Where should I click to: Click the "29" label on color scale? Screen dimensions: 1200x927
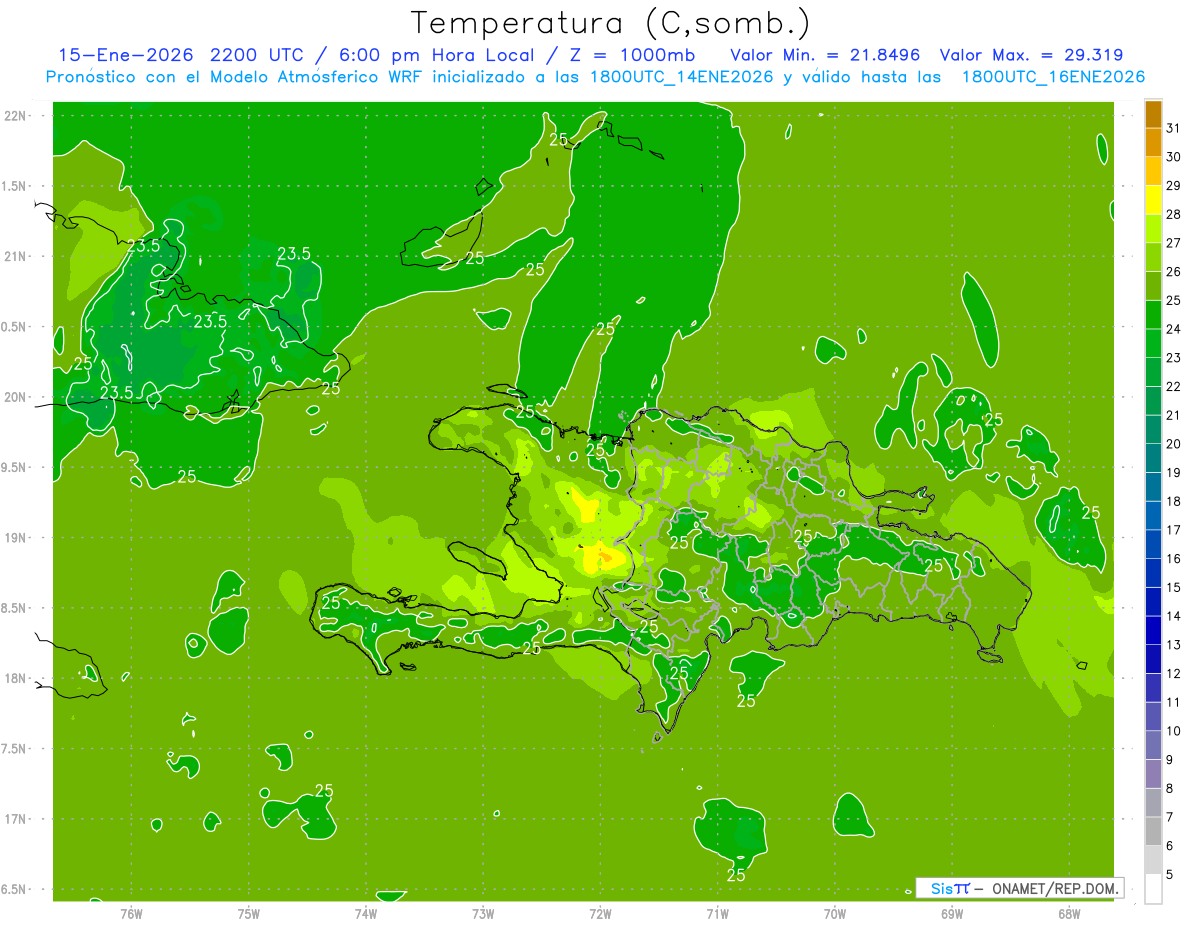pos(1173,186)
